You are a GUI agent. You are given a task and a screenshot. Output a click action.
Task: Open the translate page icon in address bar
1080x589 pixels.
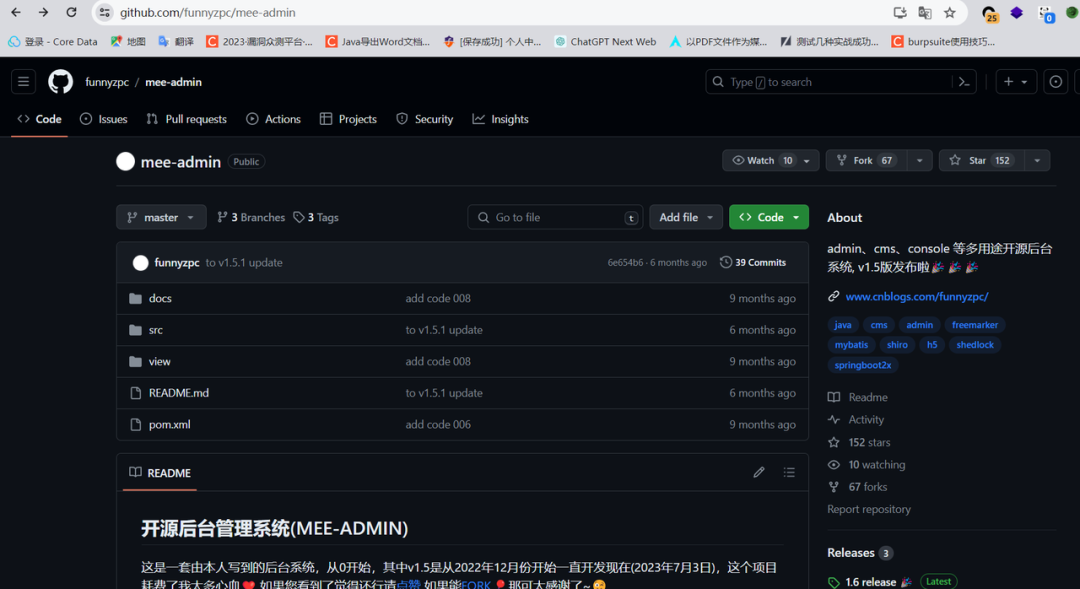[925, 12]
